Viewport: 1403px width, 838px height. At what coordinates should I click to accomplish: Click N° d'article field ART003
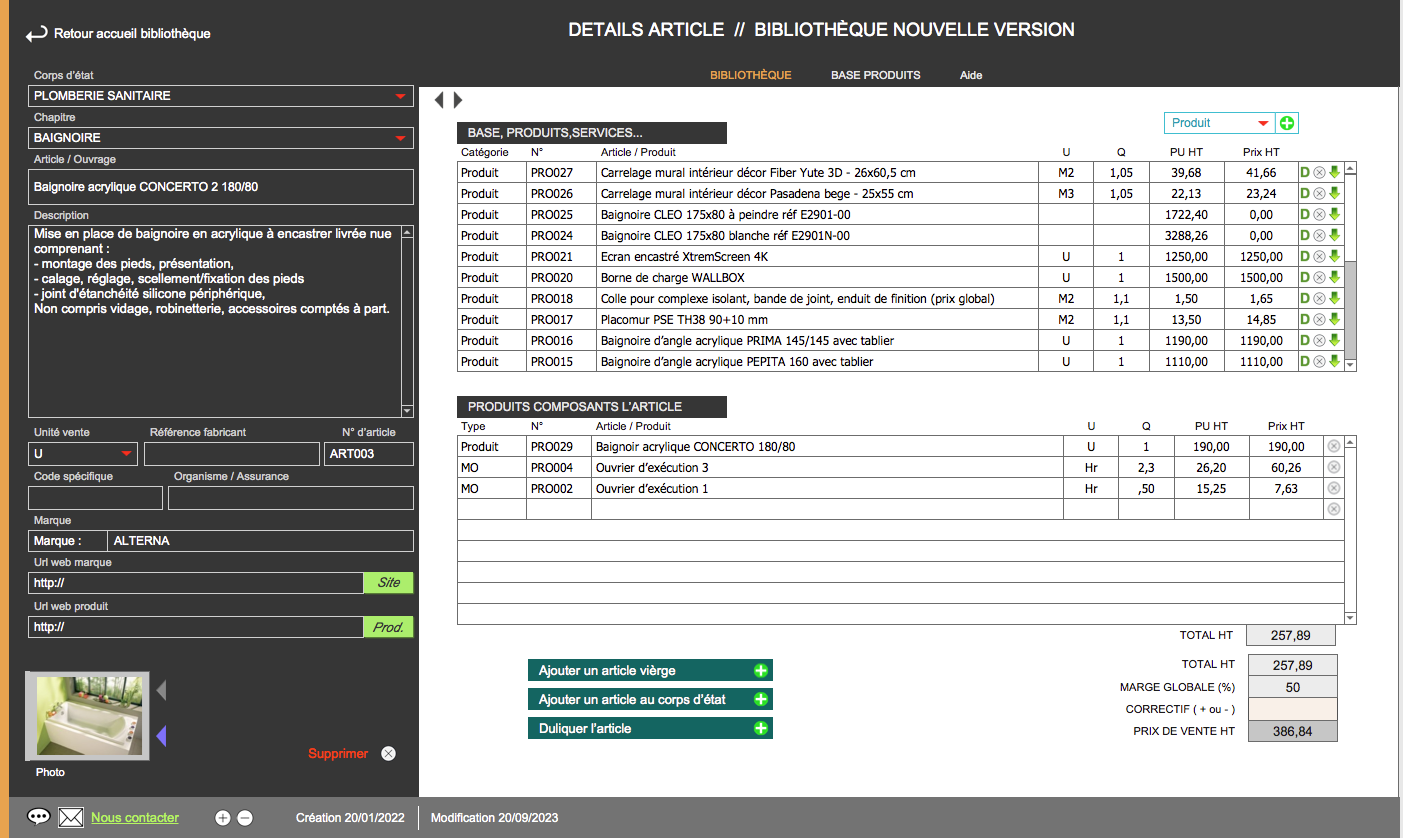pyautogui.click(x=370, y=454)
